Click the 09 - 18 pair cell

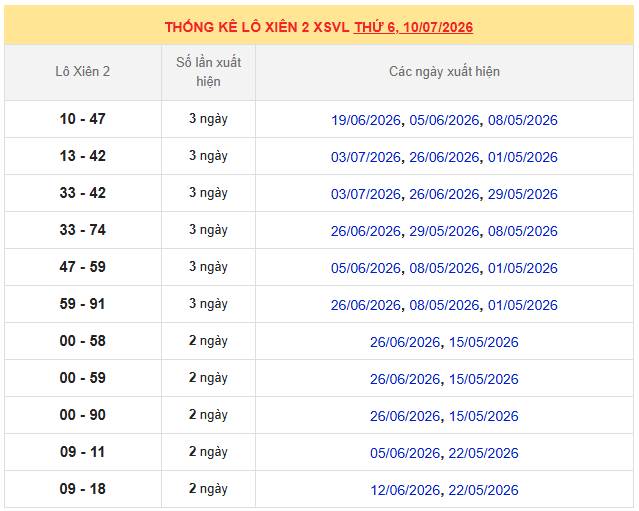point(83,489)
